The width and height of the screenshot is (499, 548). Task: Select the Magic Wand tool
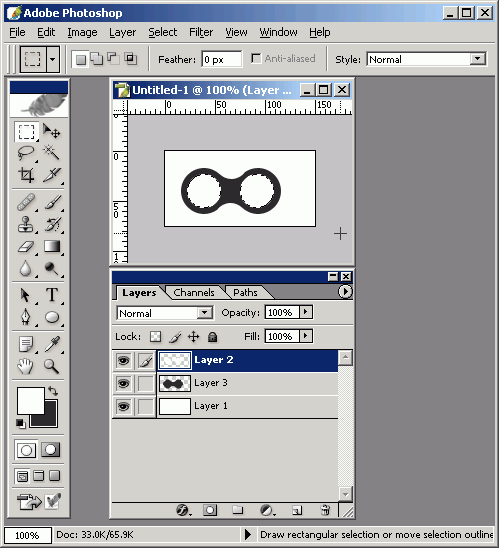tap(52, 153)
